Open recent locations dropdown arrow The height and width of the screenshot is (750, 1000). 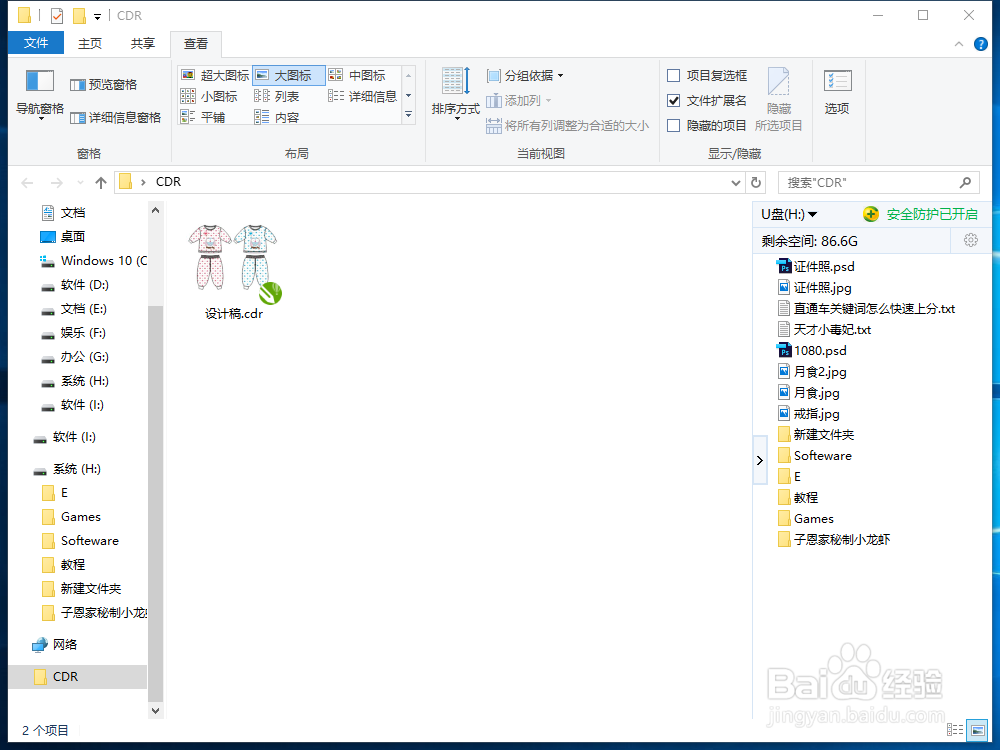coord(80,183)
